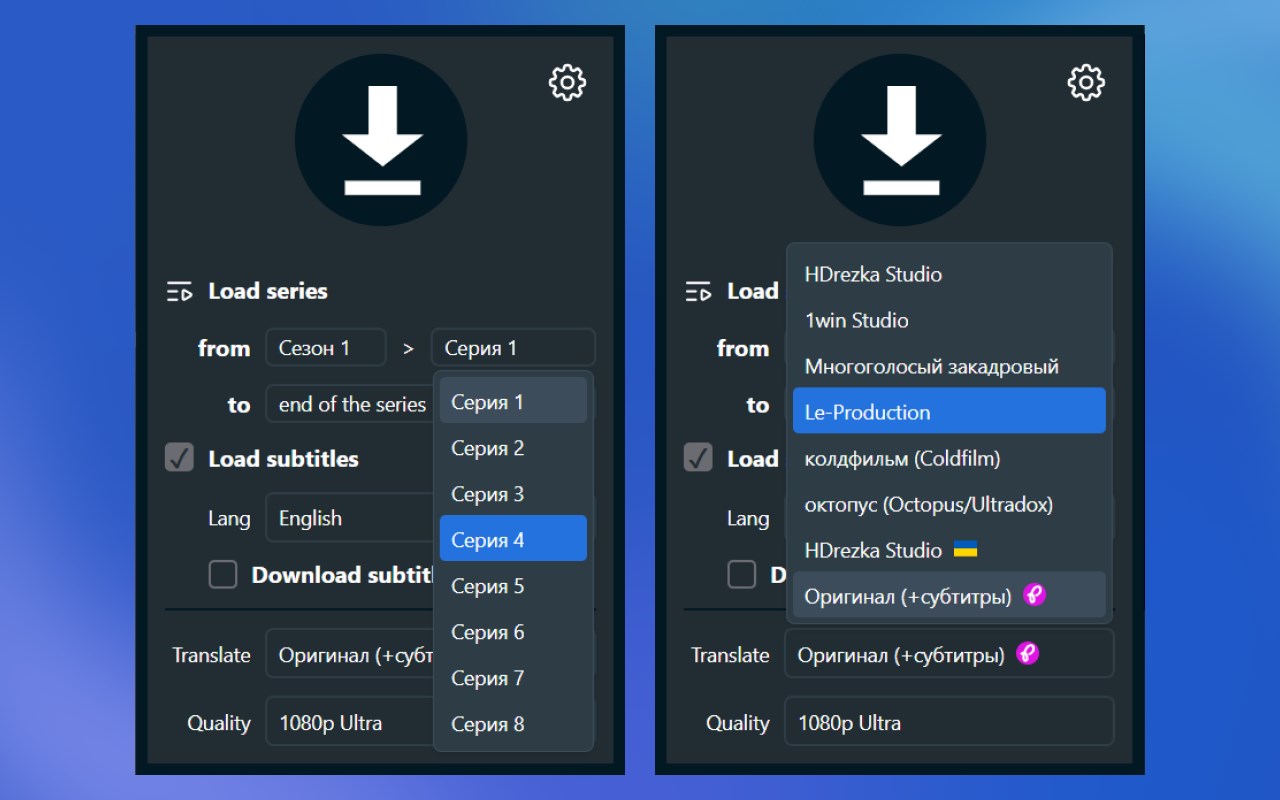The width and height of the screenshot is (1280, 800).
Task: Click the pink badge on highlighted Оригинал option
Action: [x=1034, y=596]
